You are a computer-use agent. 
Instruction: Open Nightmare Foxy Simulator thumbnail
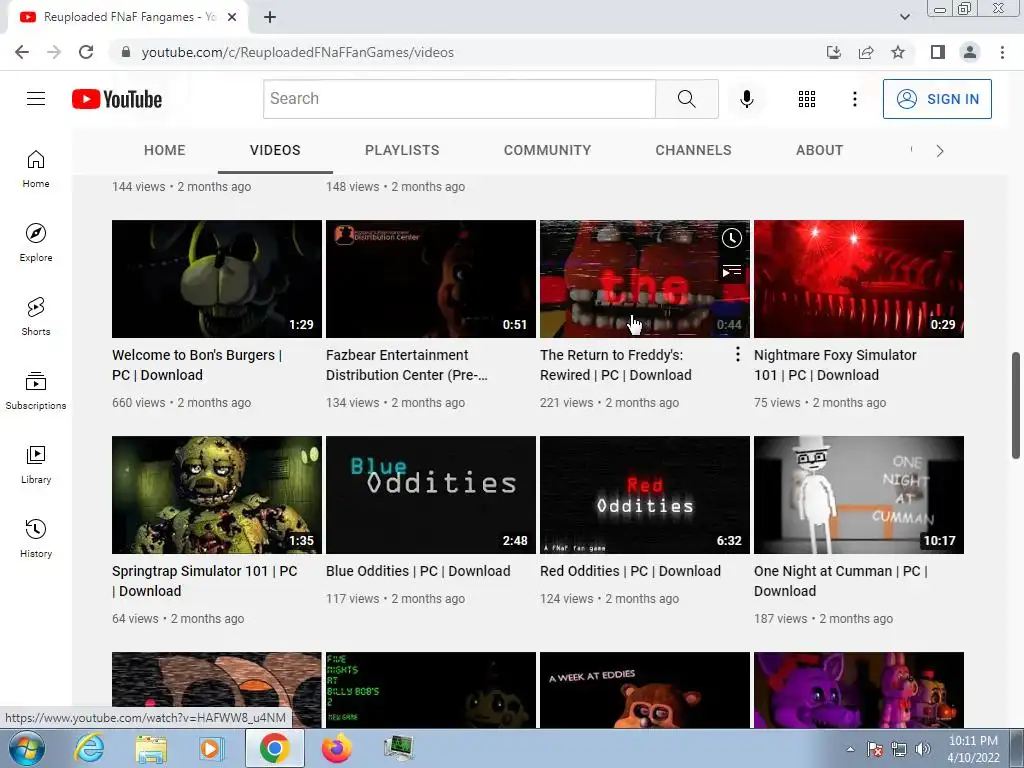(x=859, y=279)
